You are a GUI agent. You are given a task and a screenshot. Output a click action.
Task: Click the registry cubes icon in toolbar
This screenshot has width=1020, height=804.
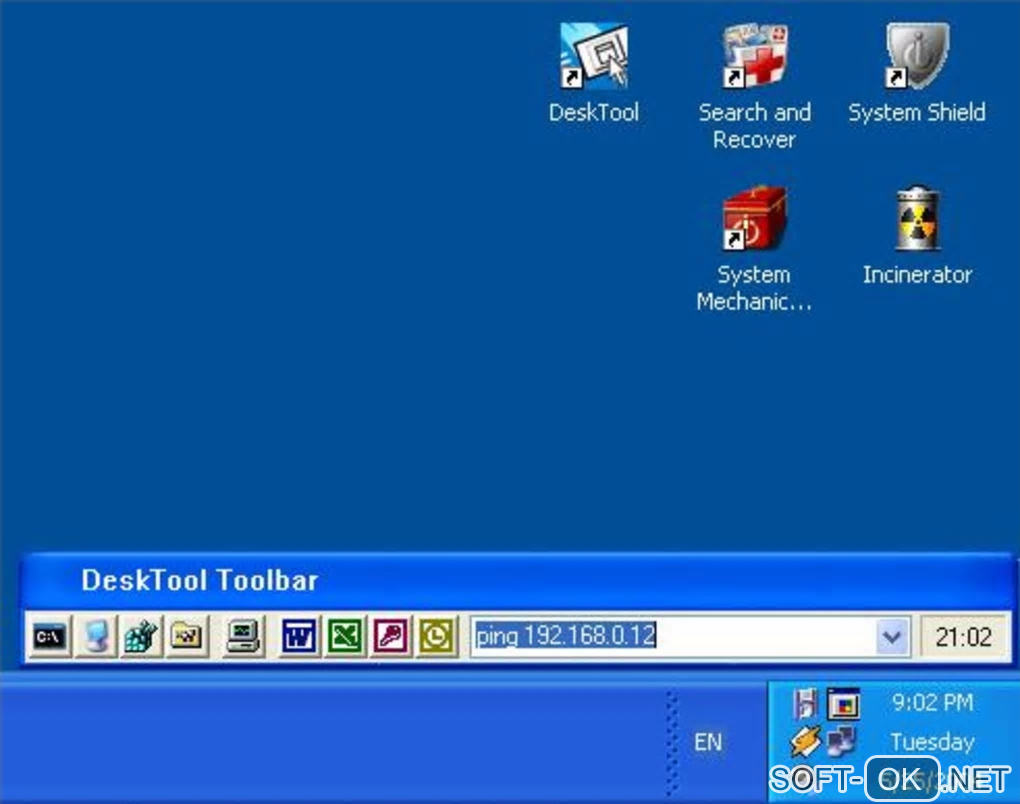[141, 637]
